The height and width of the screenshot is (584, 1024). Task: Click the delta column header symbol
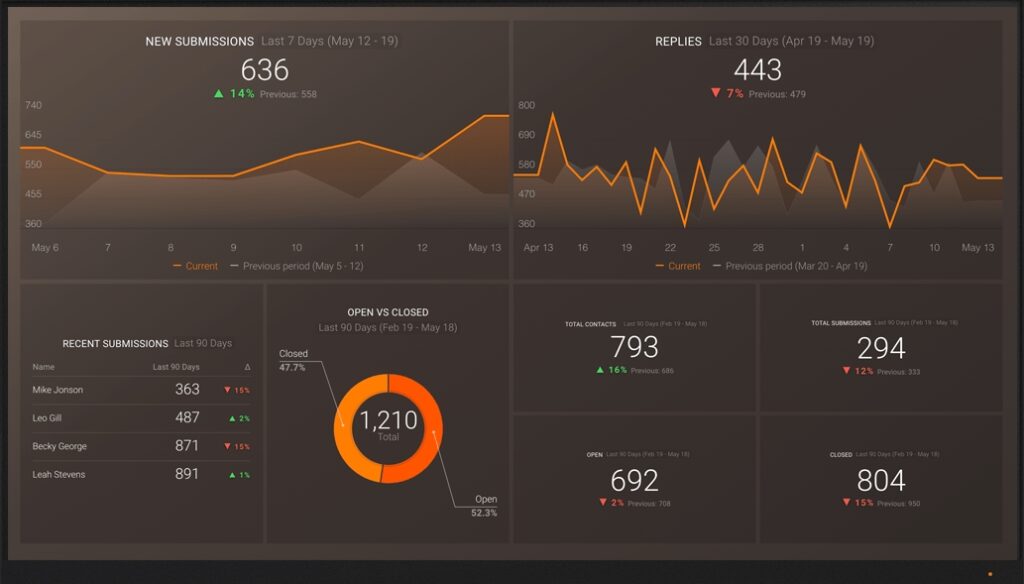[247, 367]
